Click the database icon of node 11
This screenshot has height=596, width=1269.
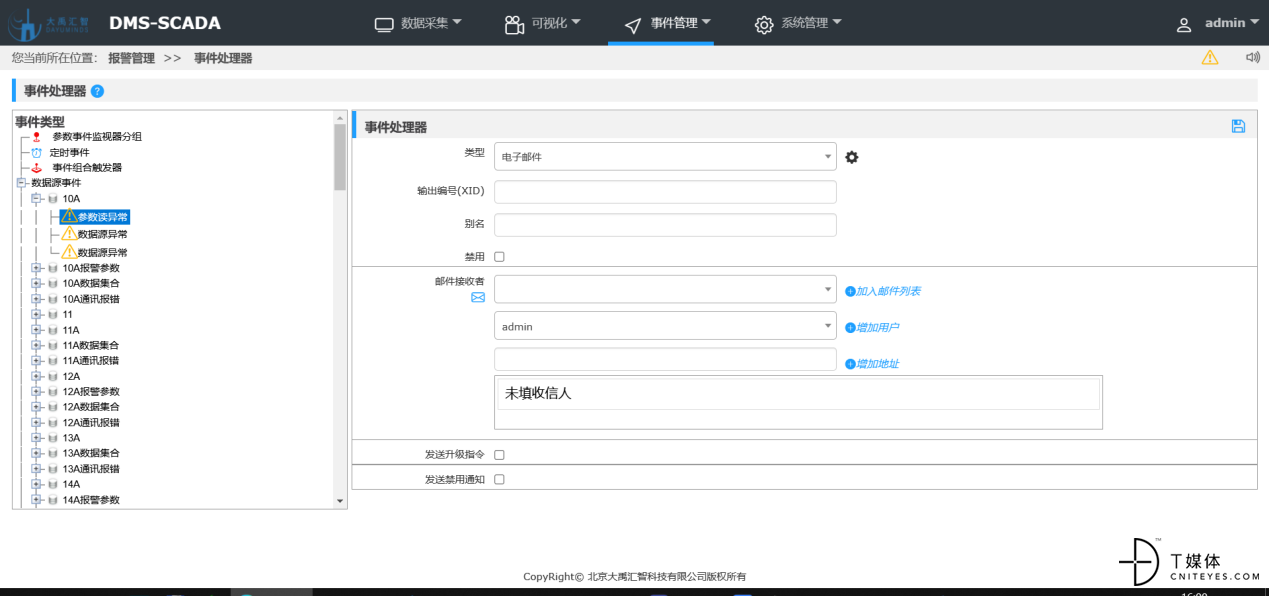pos(52,314)
